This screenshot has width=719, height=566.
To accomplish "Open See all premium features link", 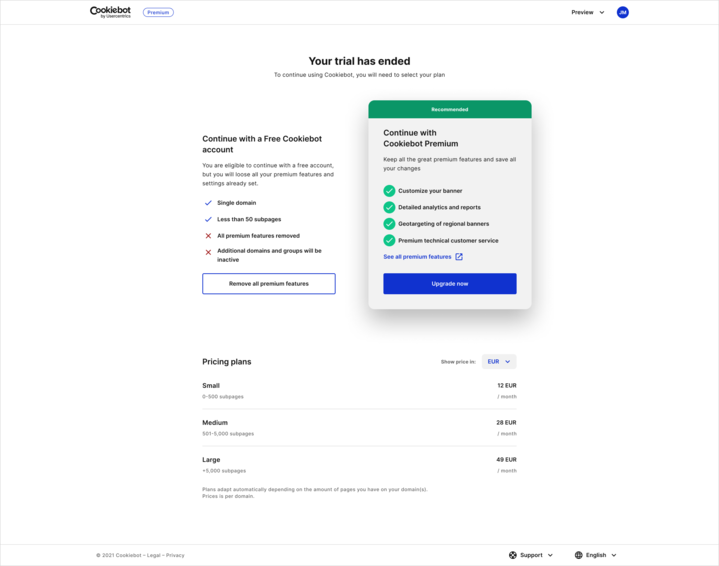I will [x=417, y=257].
